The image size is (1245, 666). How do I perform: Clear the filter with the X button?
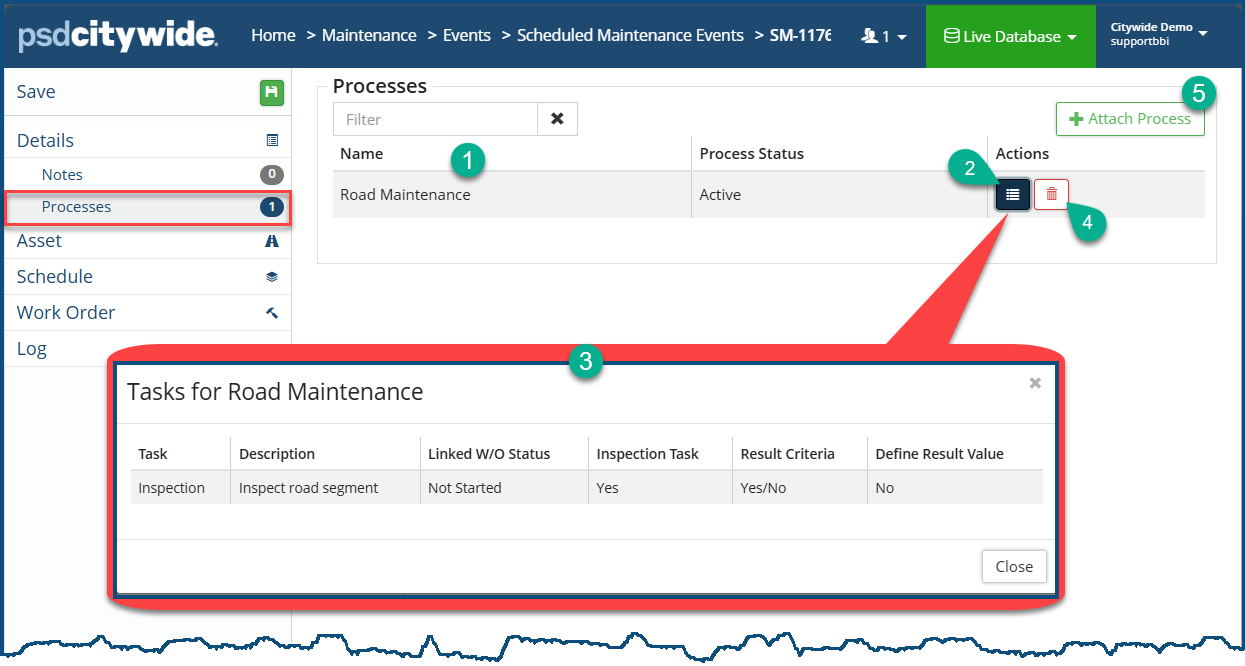tap(557, 119)
